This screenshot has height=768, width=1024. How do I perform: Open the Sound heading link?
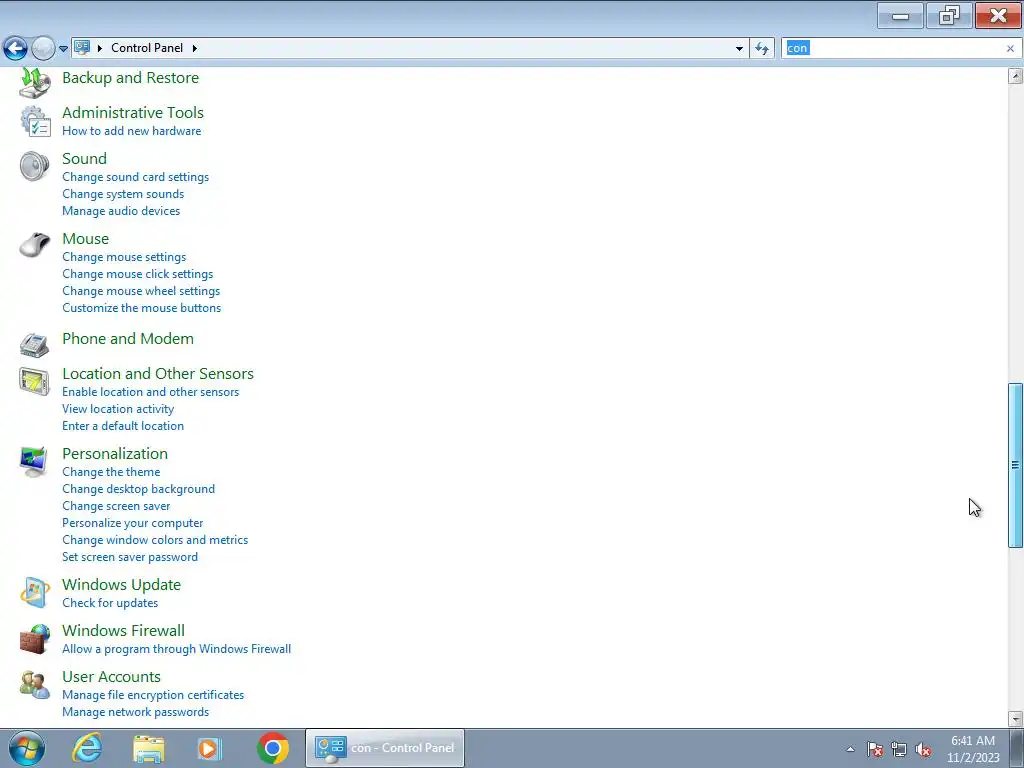click(x=84, y=159)
